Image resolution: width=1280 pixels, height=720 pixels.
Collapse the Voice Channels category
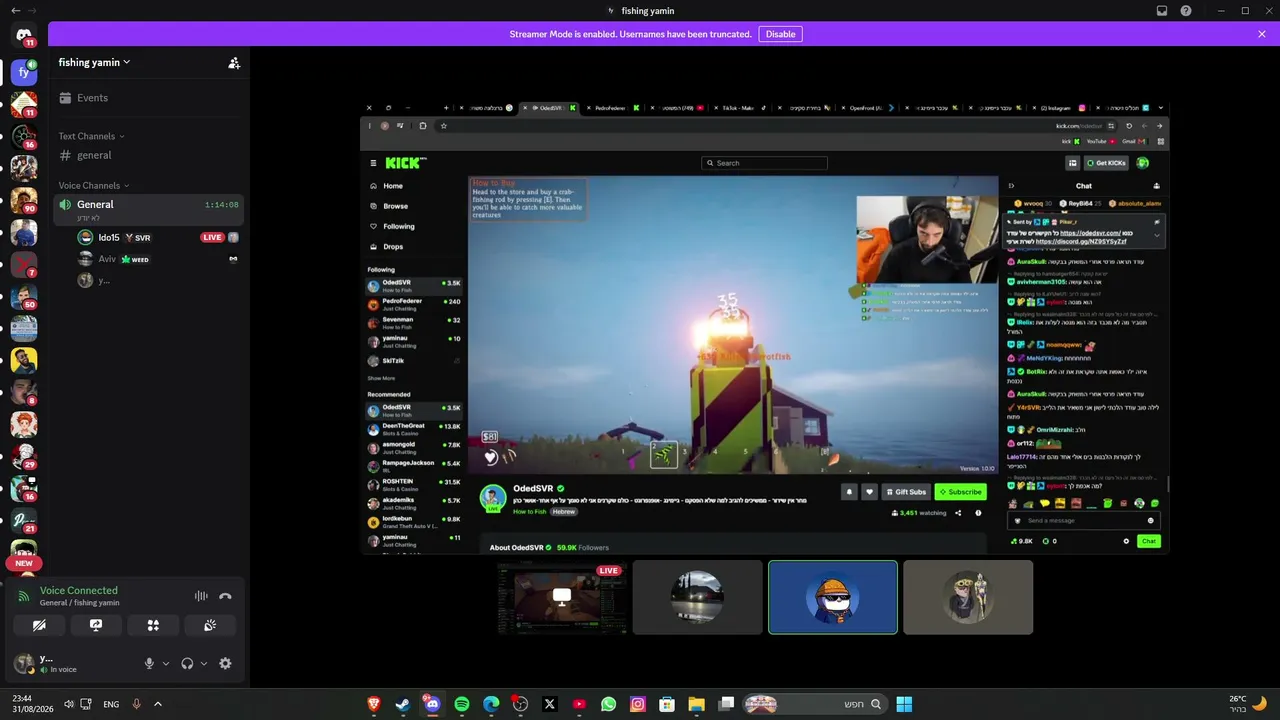click(x=94, y=185)
